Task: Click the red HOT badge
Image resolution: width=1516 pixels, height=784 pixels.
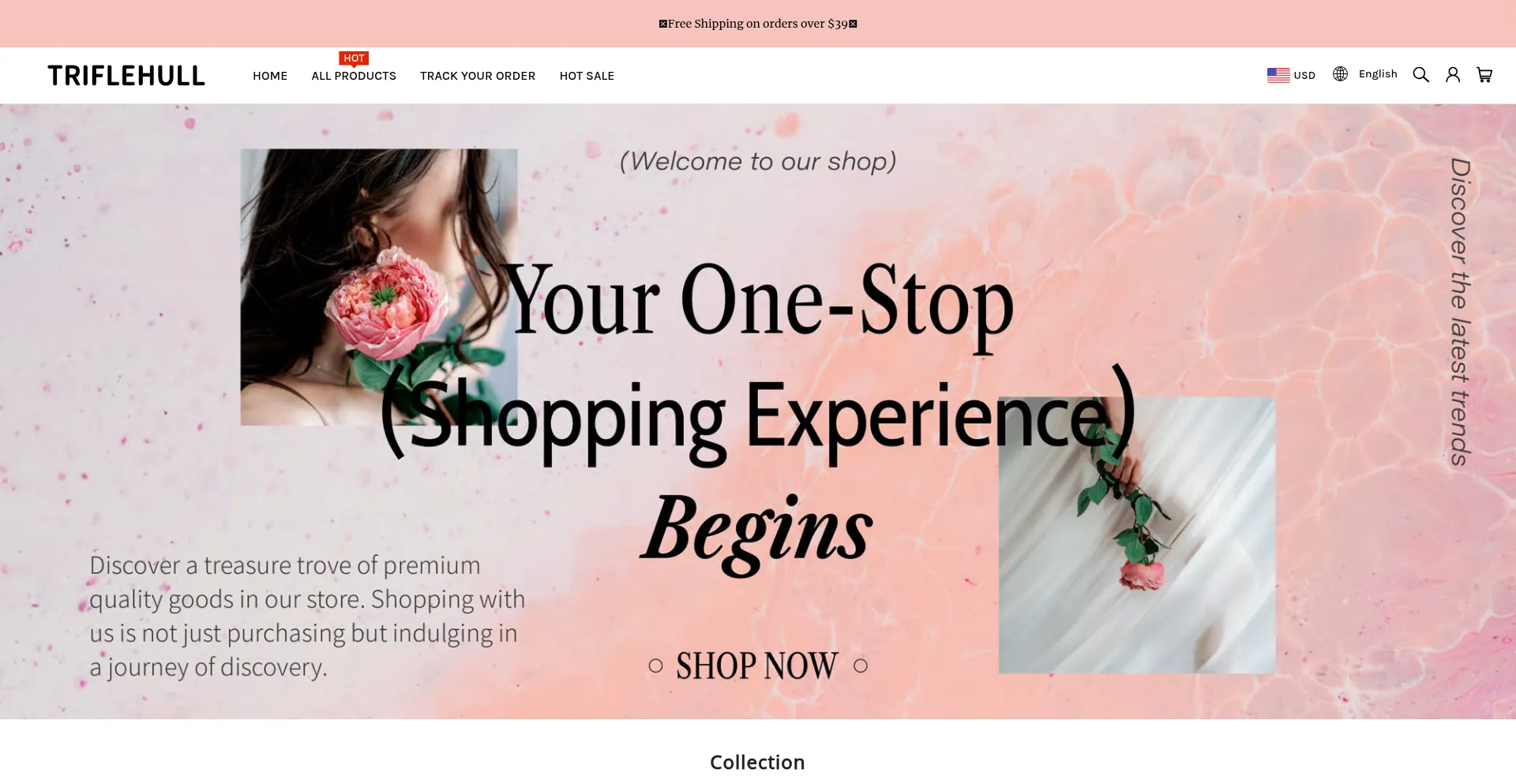Action: pos(354,58)
